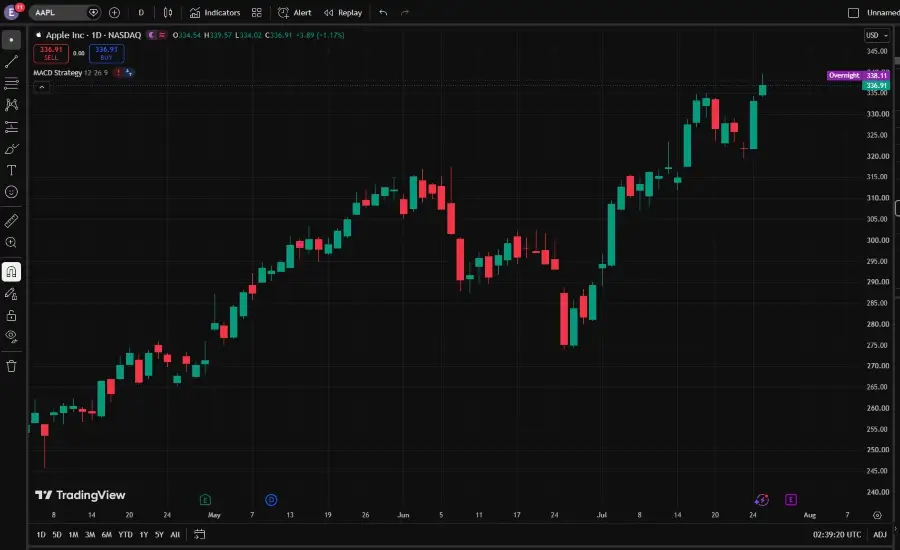
Task: Open indicator templates grid icon
Action: [257, 12]
